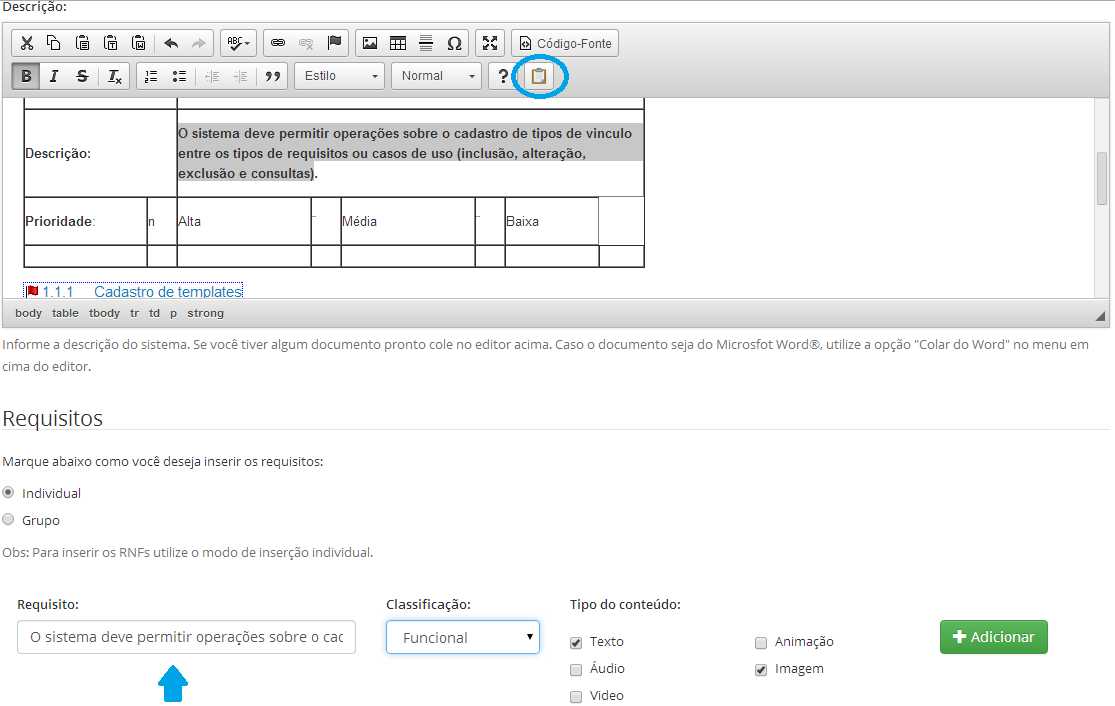Maximize the editor area
Image resolution: width=1115 pixels, height=706 pixels.
click(490, 43)
